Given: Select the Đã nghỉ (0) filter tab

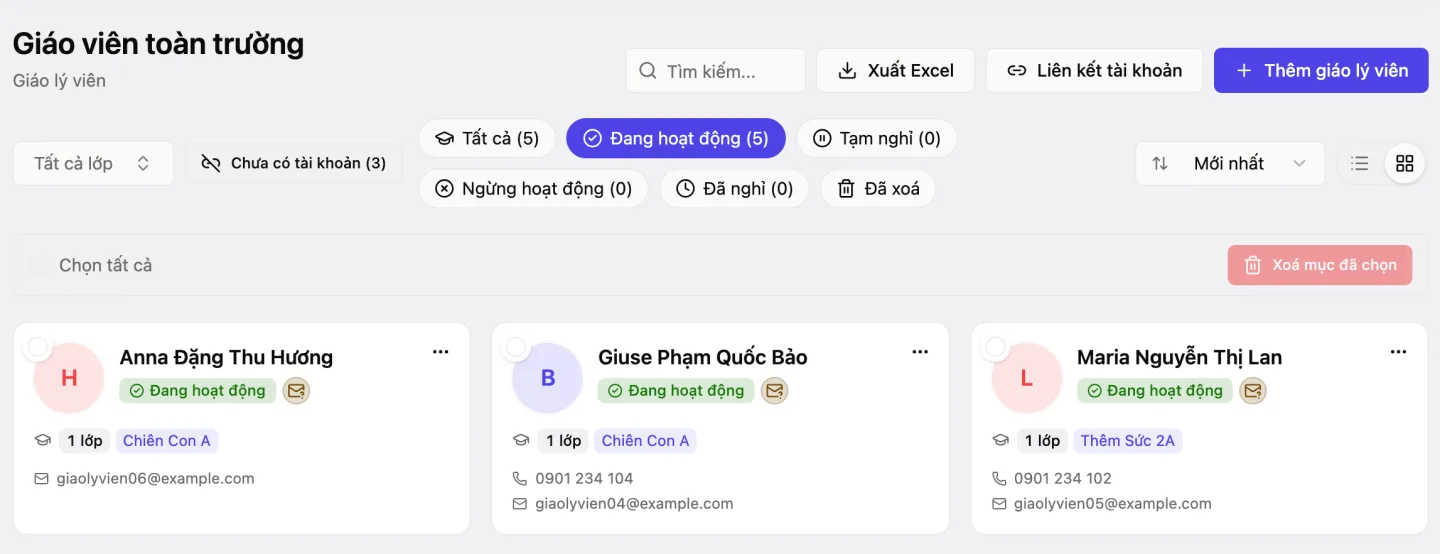Looking at the screenshot, I should point(734,188).
